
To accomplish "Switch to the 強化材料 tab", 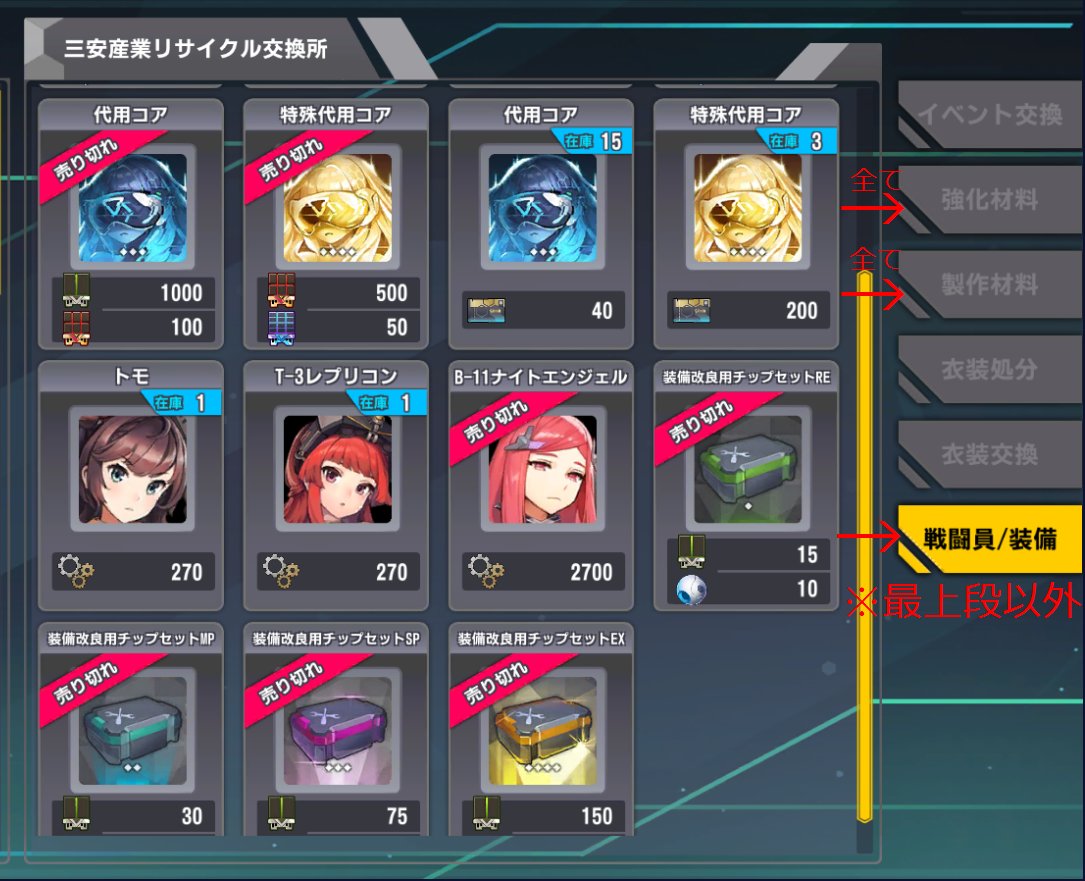I will point(990,199).
